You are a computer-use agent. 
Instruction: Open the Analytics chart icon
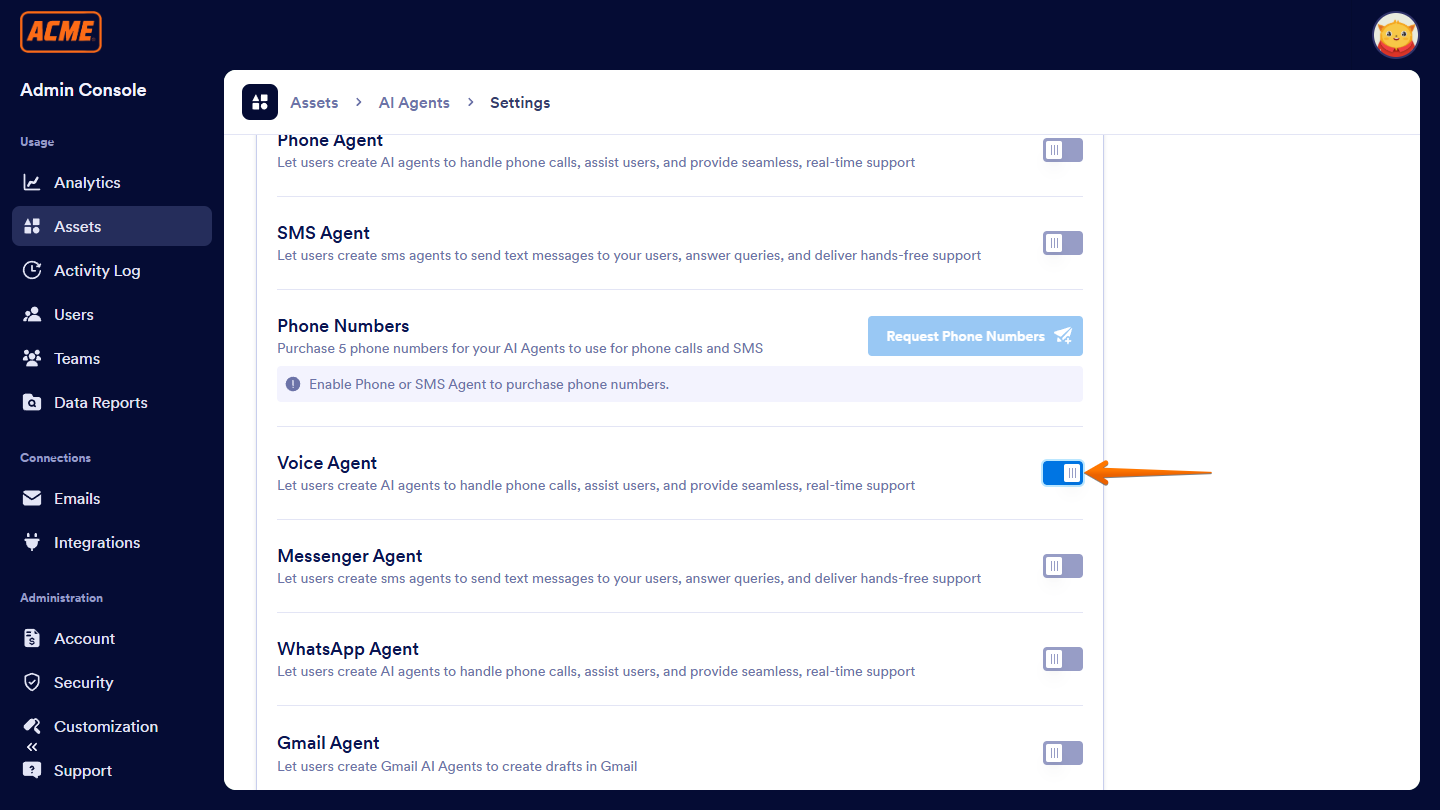(33, 182)
